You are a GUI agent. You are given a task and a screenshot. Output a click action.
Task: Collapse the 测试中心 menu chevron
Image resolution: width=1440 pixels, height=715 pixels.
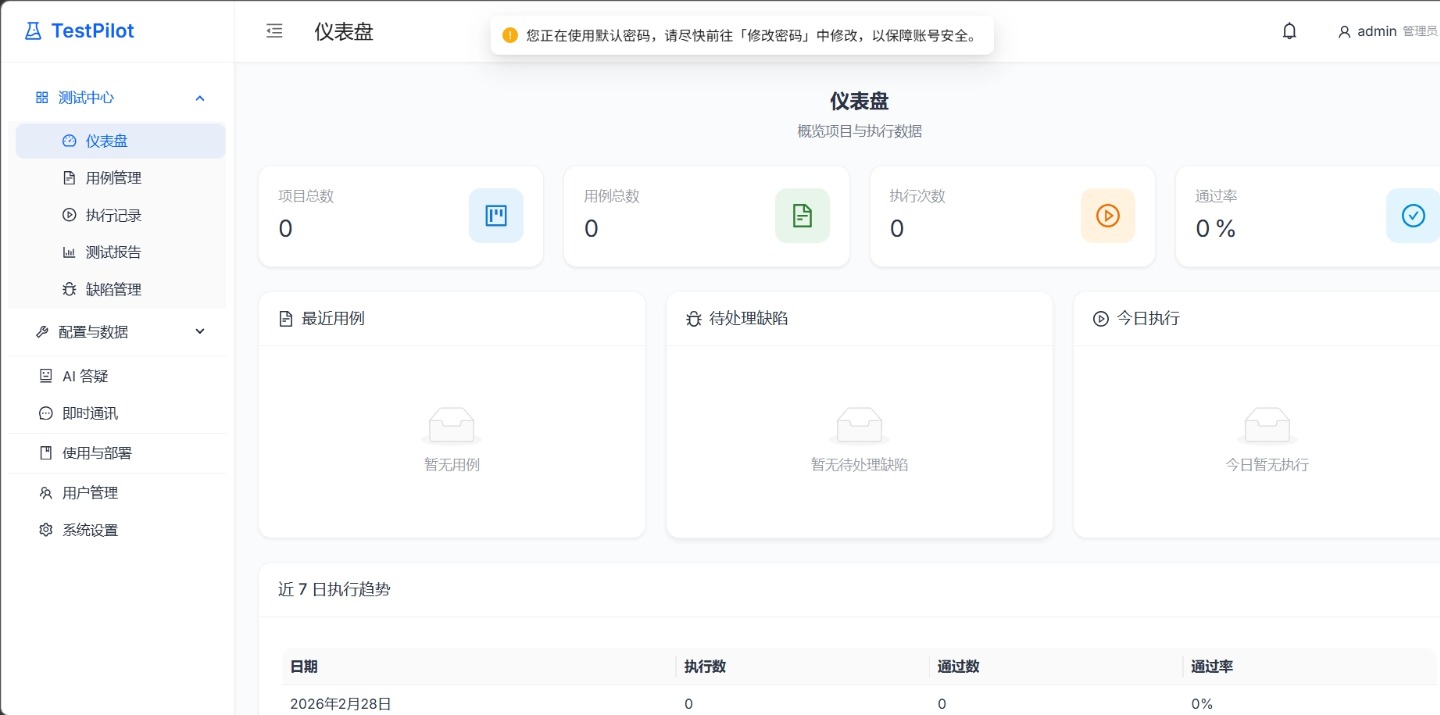(x=200, y=98)
